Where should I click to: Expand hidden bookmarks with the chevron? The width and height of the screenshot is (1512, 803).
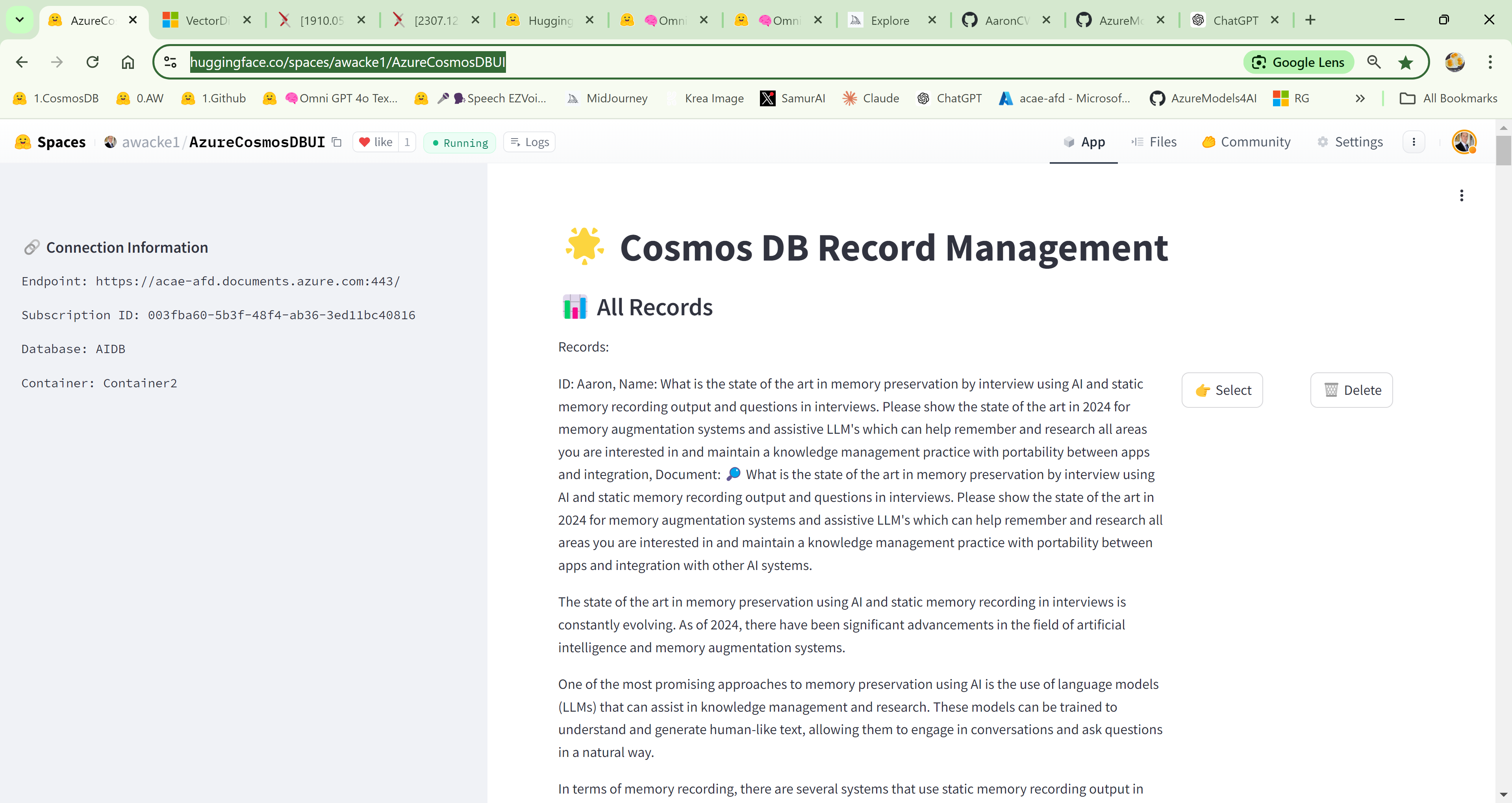tap(1360, 99)
